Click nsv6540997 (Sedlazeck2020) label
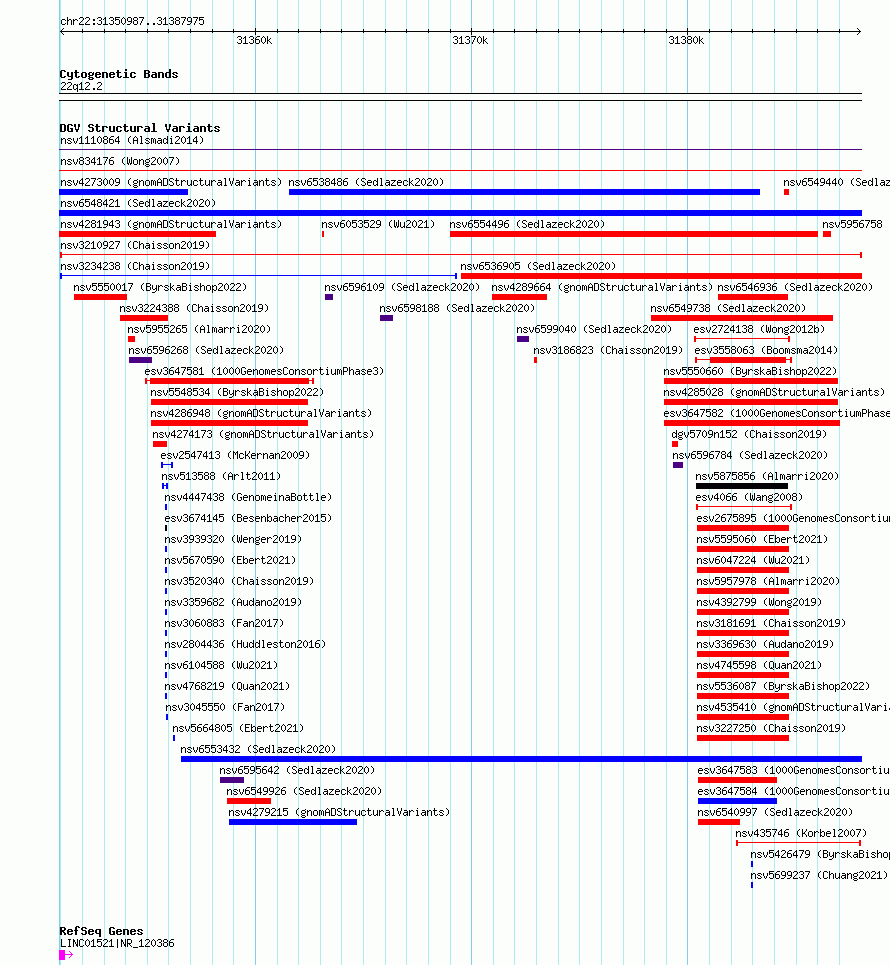The image size is (890, 965). tap(775, 812)
